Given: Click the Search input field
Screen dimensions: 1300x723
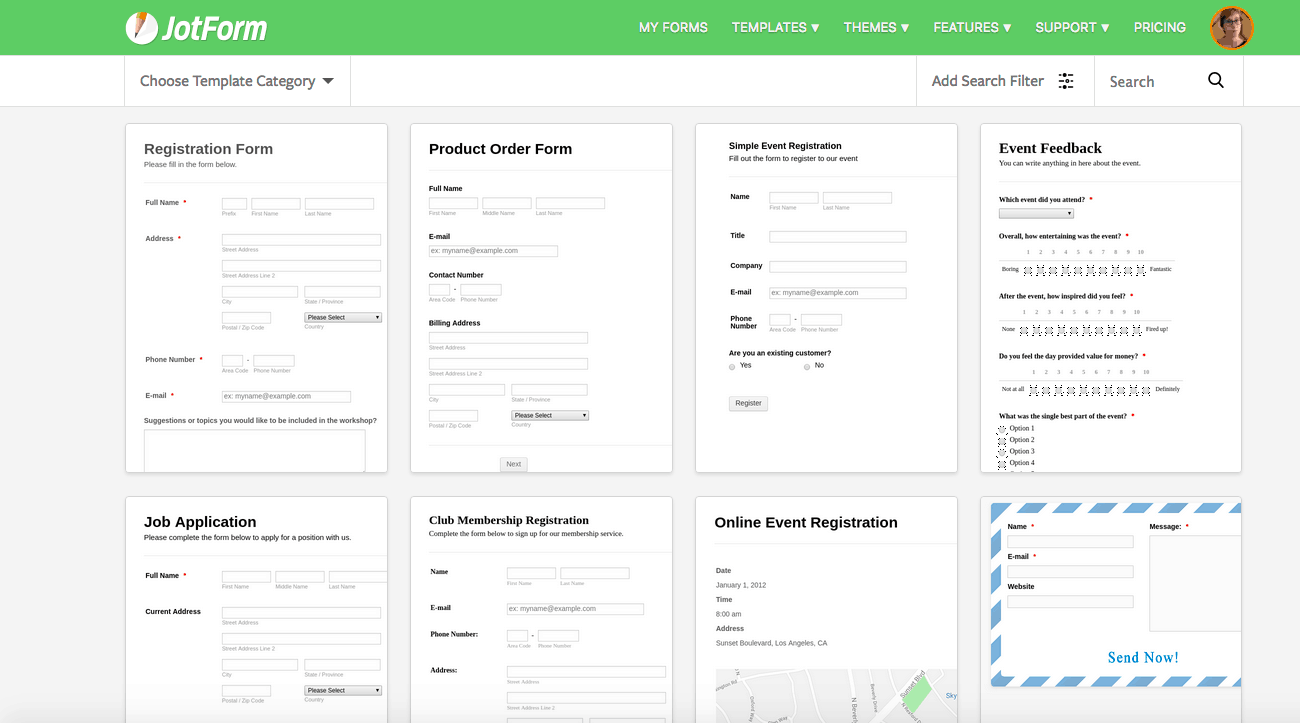Looking at the screenshot, I should [x=1150, y=80].
